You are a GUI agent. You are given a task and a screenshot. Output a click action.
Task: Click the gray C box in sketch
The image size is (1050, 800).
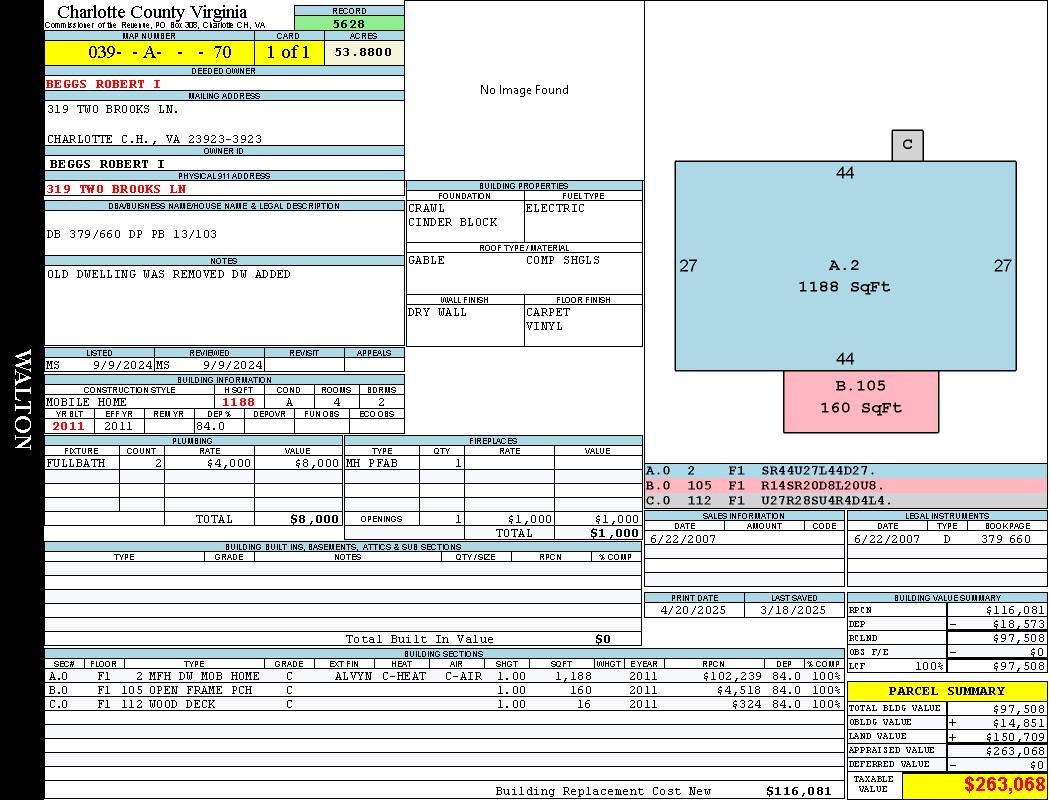[907, 145]
